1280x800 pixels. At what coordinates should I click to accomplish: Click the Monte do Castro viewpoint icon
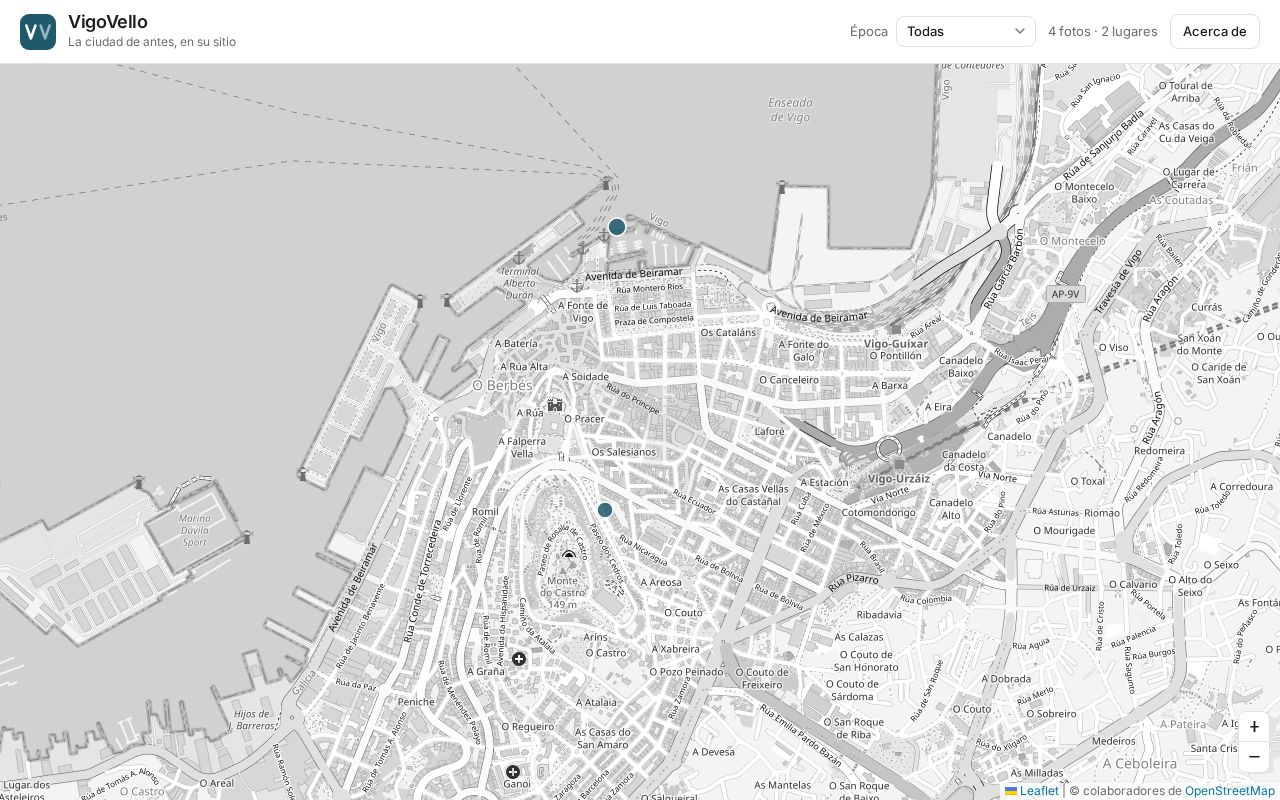(569, 555)
